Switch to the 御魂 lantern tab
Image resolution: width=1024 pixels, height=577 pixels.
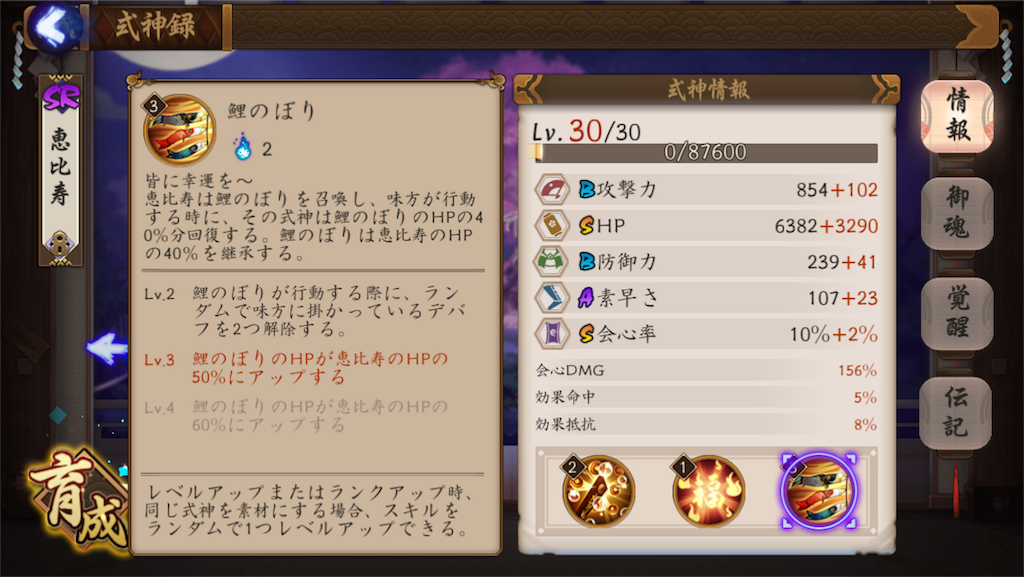coord(957,213)
